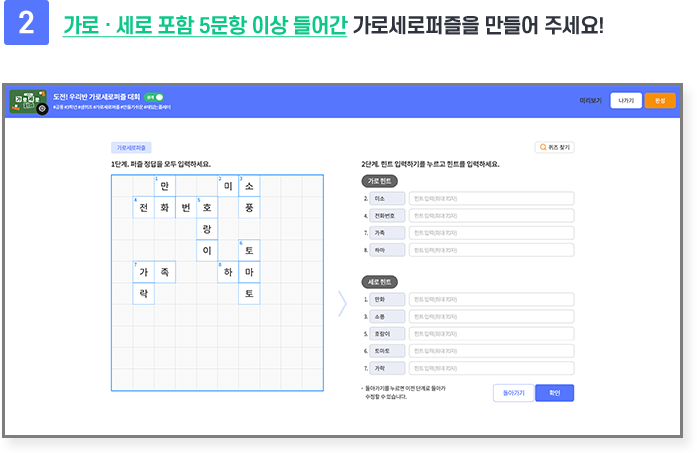The height and width of the screenshot is (453, 697).
Task: Click the 세로 힌트 pill label
Action: [379, 282]
